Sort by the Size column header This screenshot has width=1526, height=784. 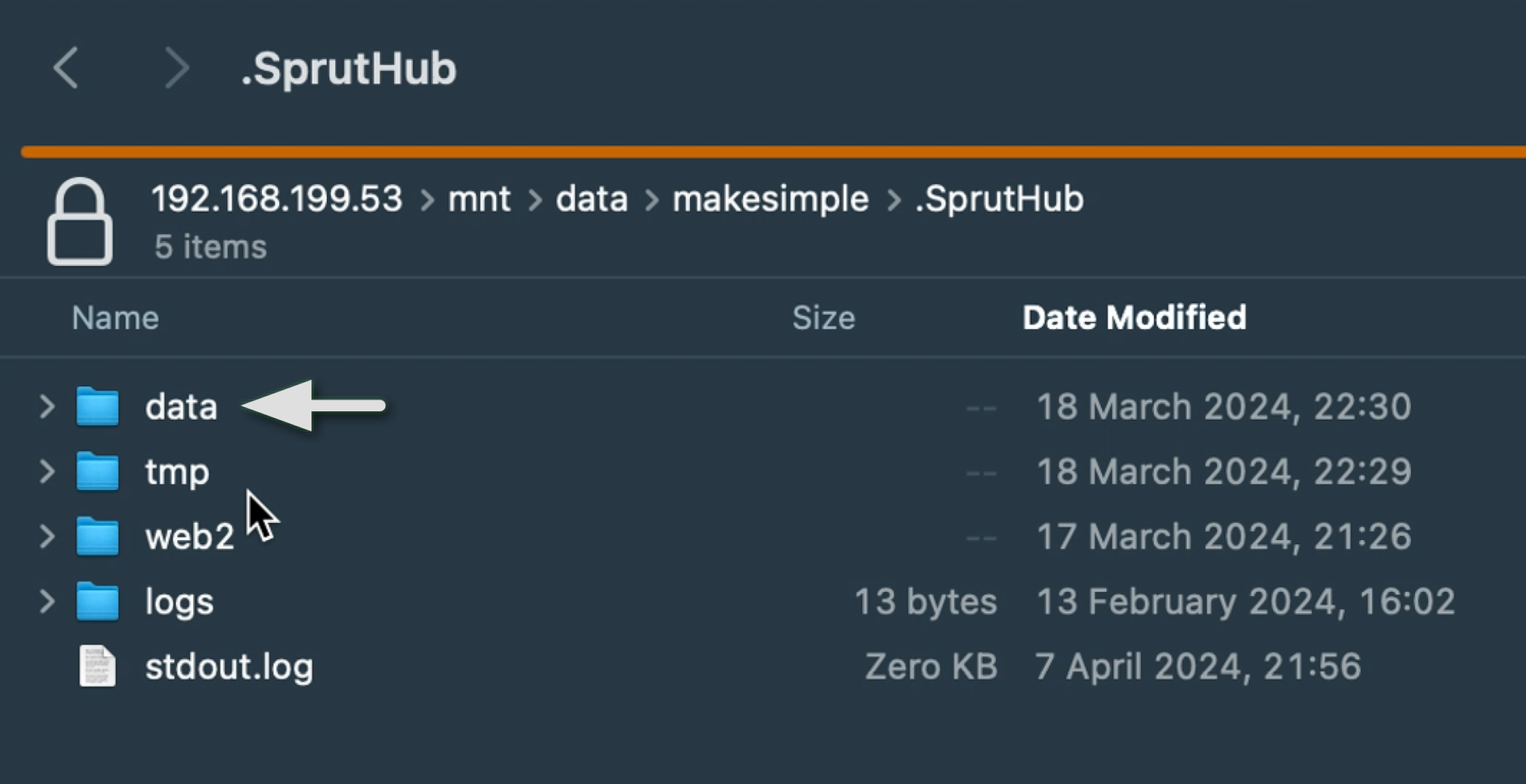823,318
